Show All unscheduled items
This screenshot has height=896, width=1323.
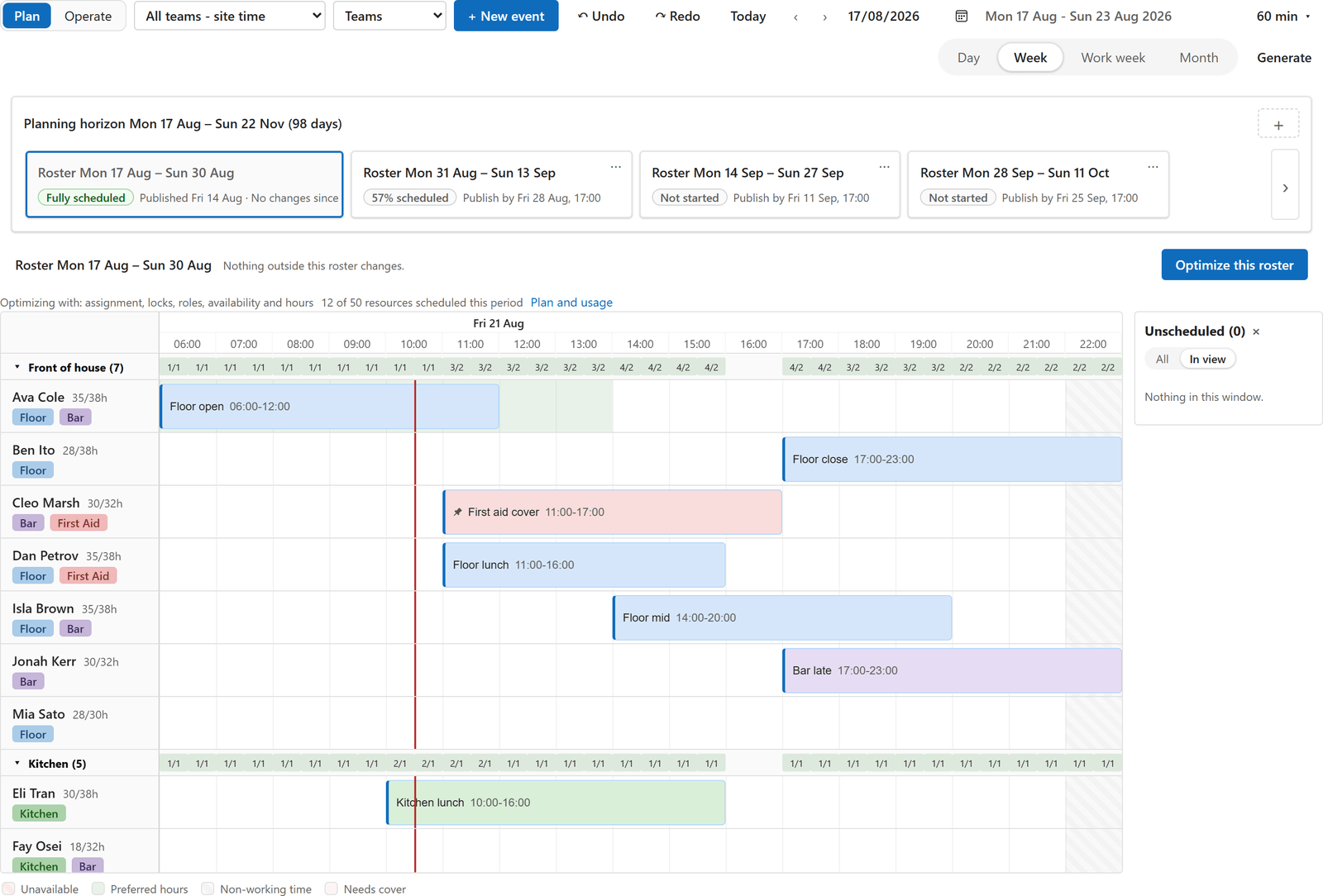(1162, 359)
